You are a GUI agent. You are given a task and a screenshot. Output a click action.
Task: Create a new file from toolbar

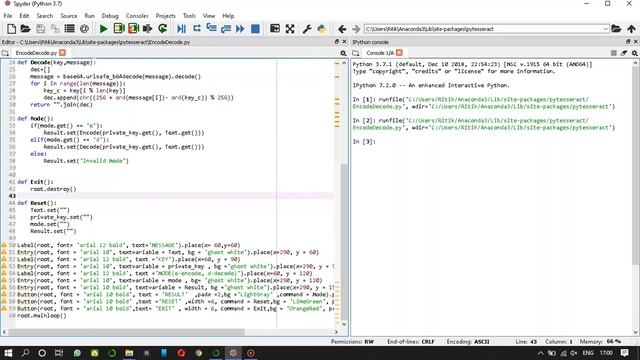(11, 29)
